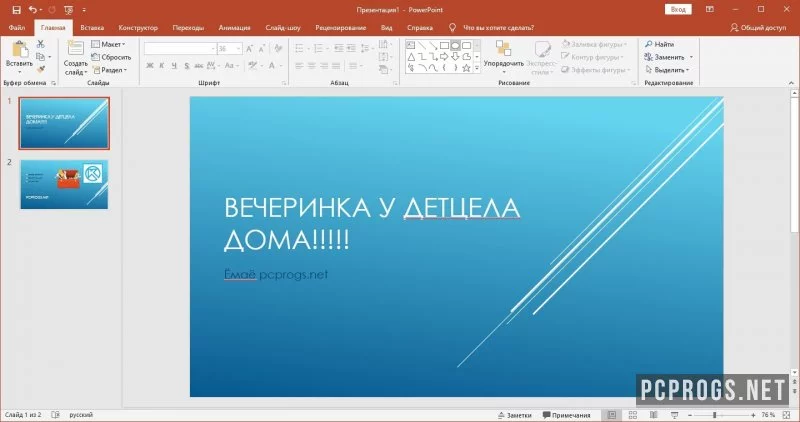Pick the down arrow shape in shapes gallery
This screenshot has height=422, width=800.
pos(455,56)
